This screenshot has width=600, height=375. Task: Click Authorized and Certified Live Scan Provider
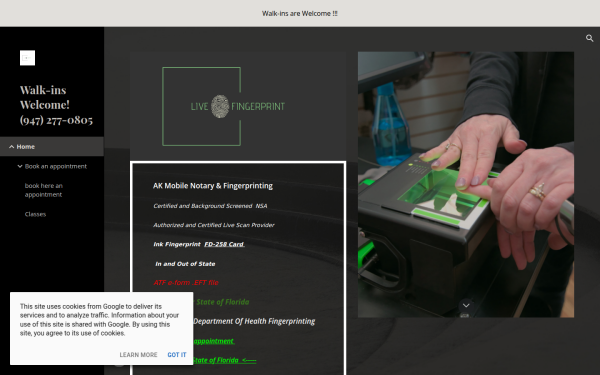(214, 225)
